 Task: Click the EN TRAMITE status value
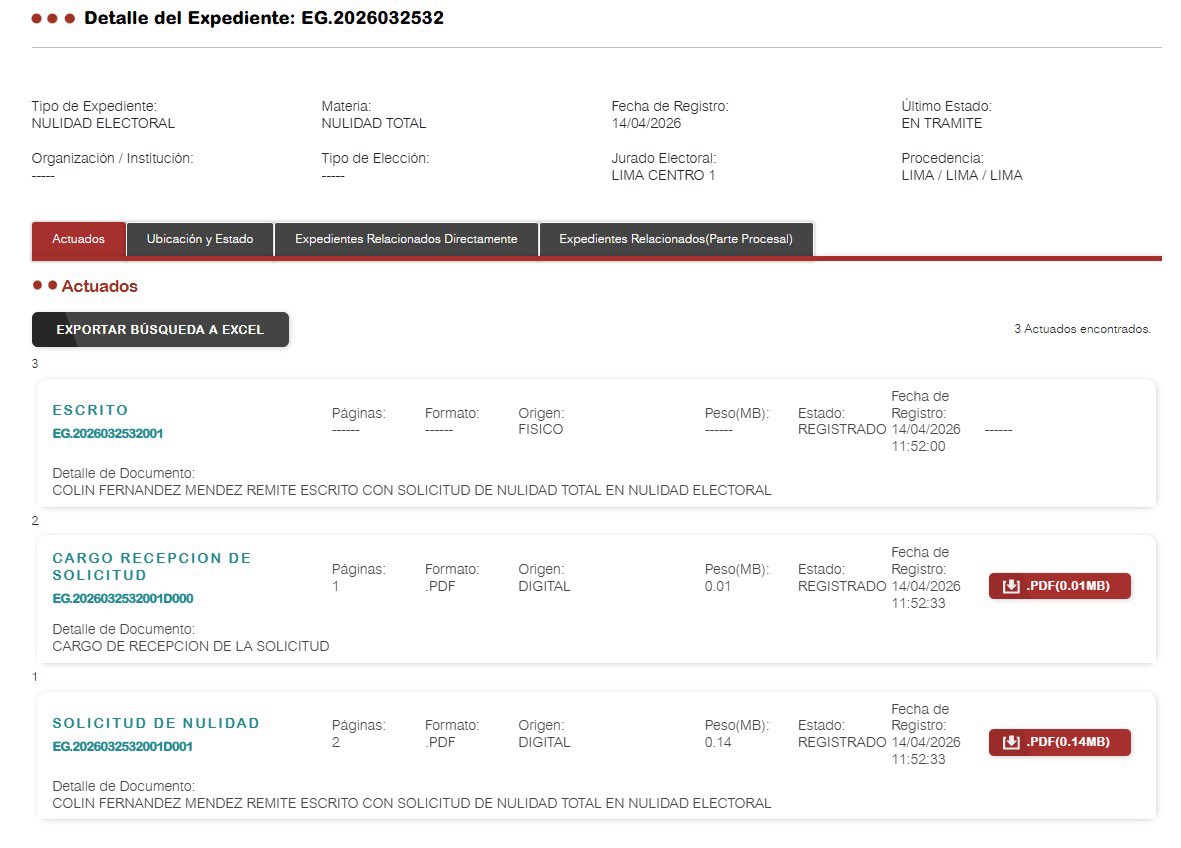click(941, 123)
